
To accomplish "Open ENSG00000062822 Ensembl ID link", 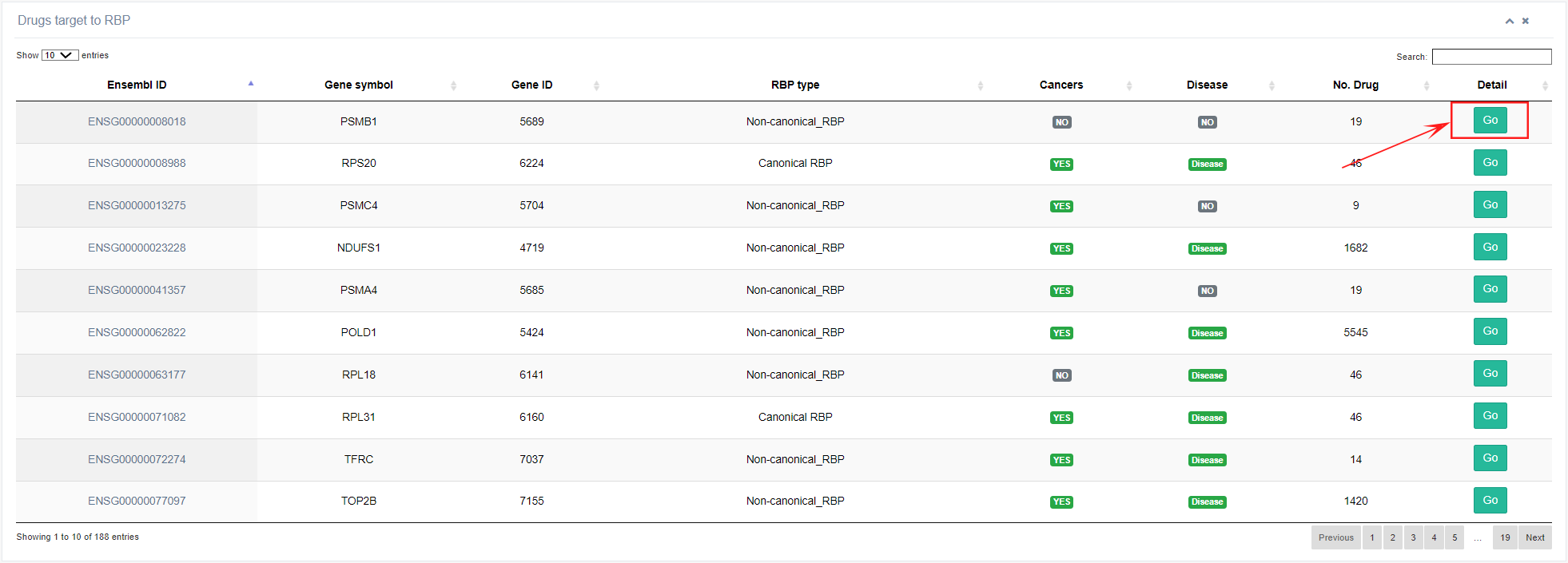I will point(137,332).
